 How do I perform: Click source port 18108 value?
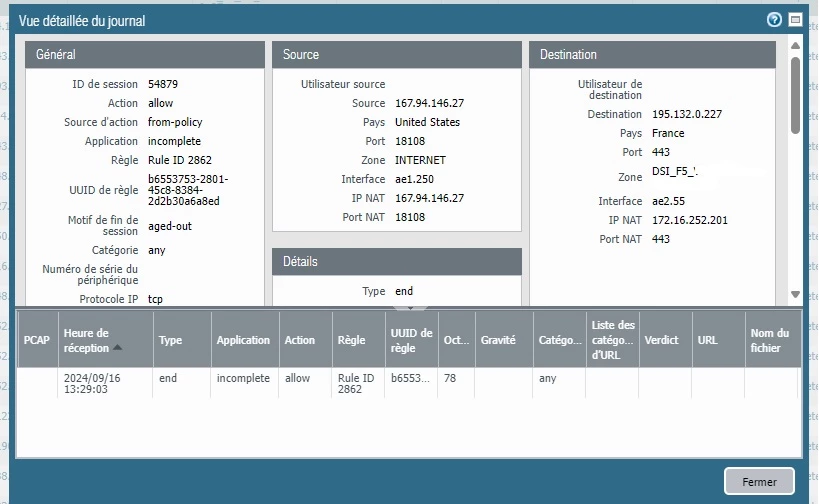coord(410,142)
